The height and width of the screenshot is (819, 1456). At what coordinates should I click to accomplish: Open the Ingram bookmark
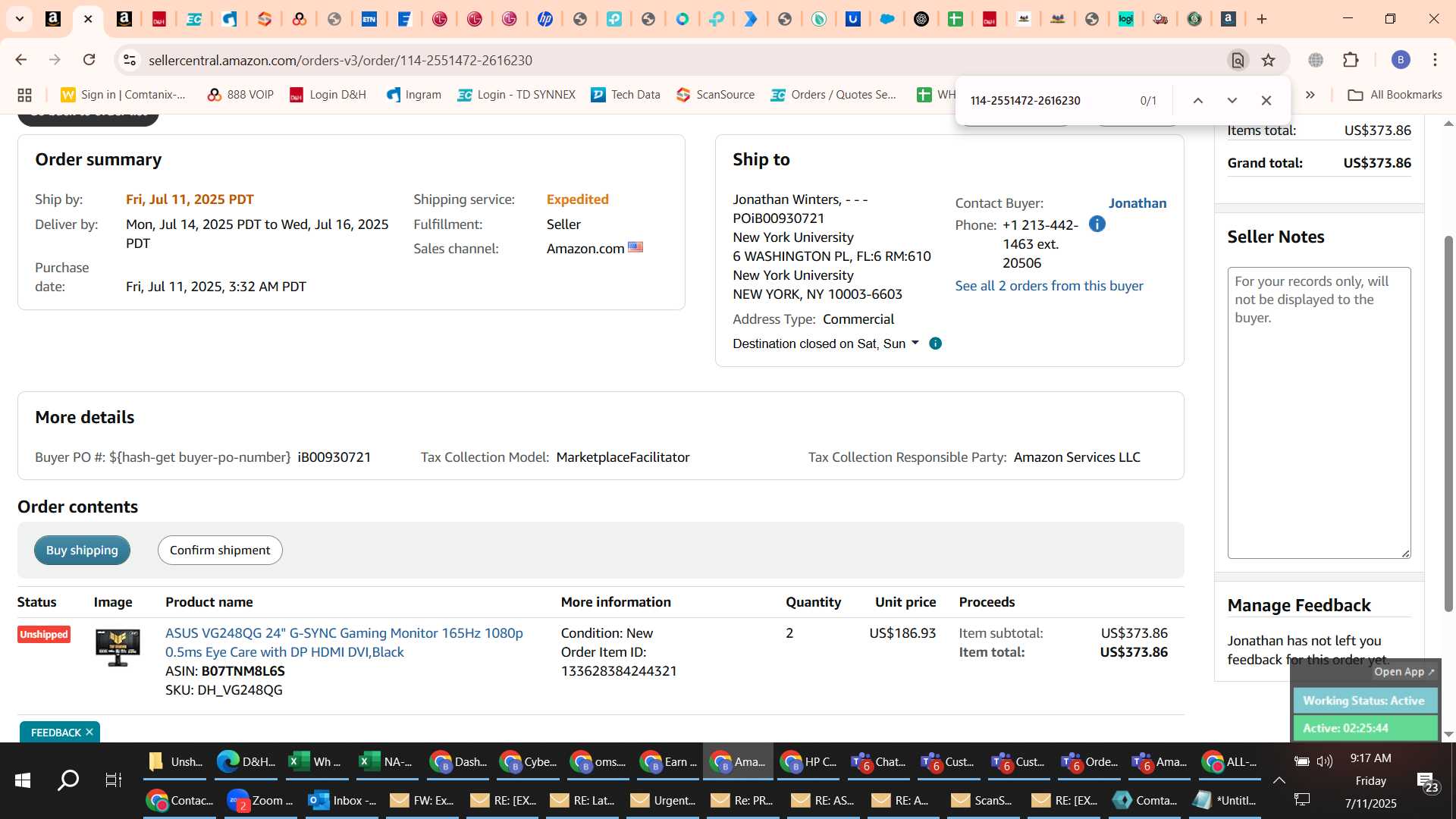click(414, 95)
